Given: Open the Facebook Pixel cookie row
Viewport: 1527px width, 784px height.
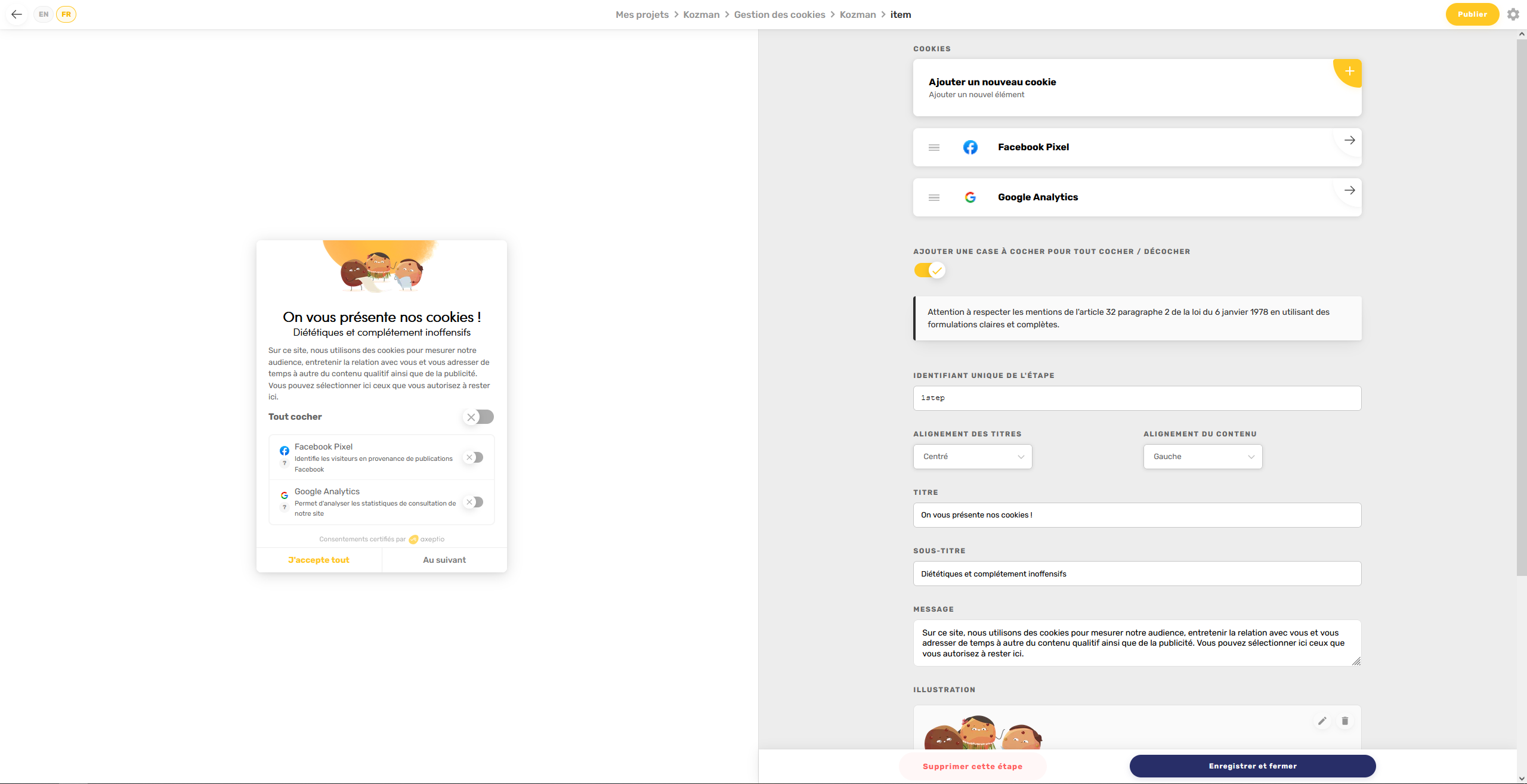Looking at the screenshot, I should coord(1137,147).
